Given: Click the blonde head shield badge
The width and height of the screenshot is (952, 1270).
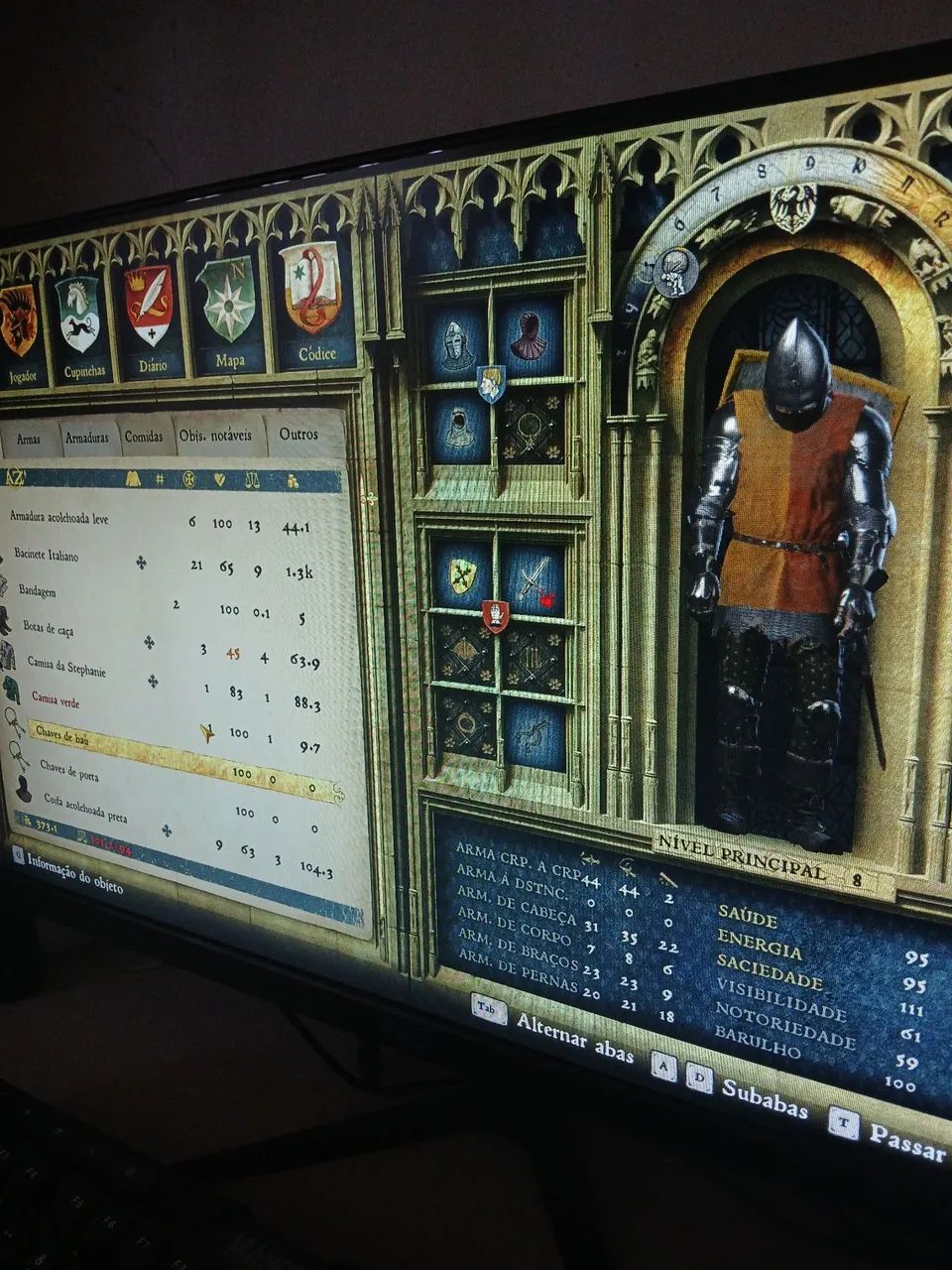Looking at the screenshot, I should coord(491,382).
